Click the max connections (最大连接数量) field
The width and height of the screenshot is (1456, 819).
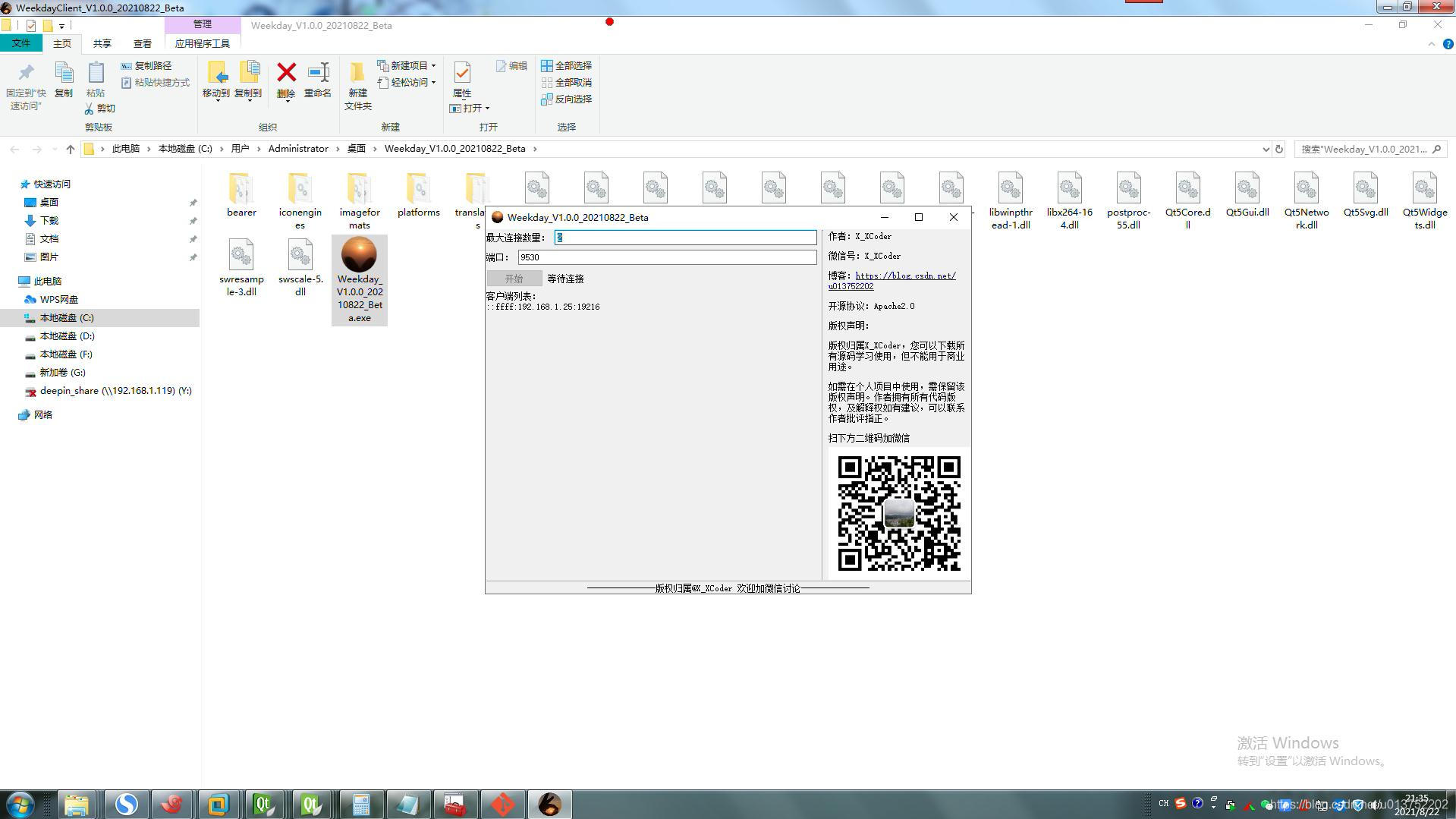685,238
